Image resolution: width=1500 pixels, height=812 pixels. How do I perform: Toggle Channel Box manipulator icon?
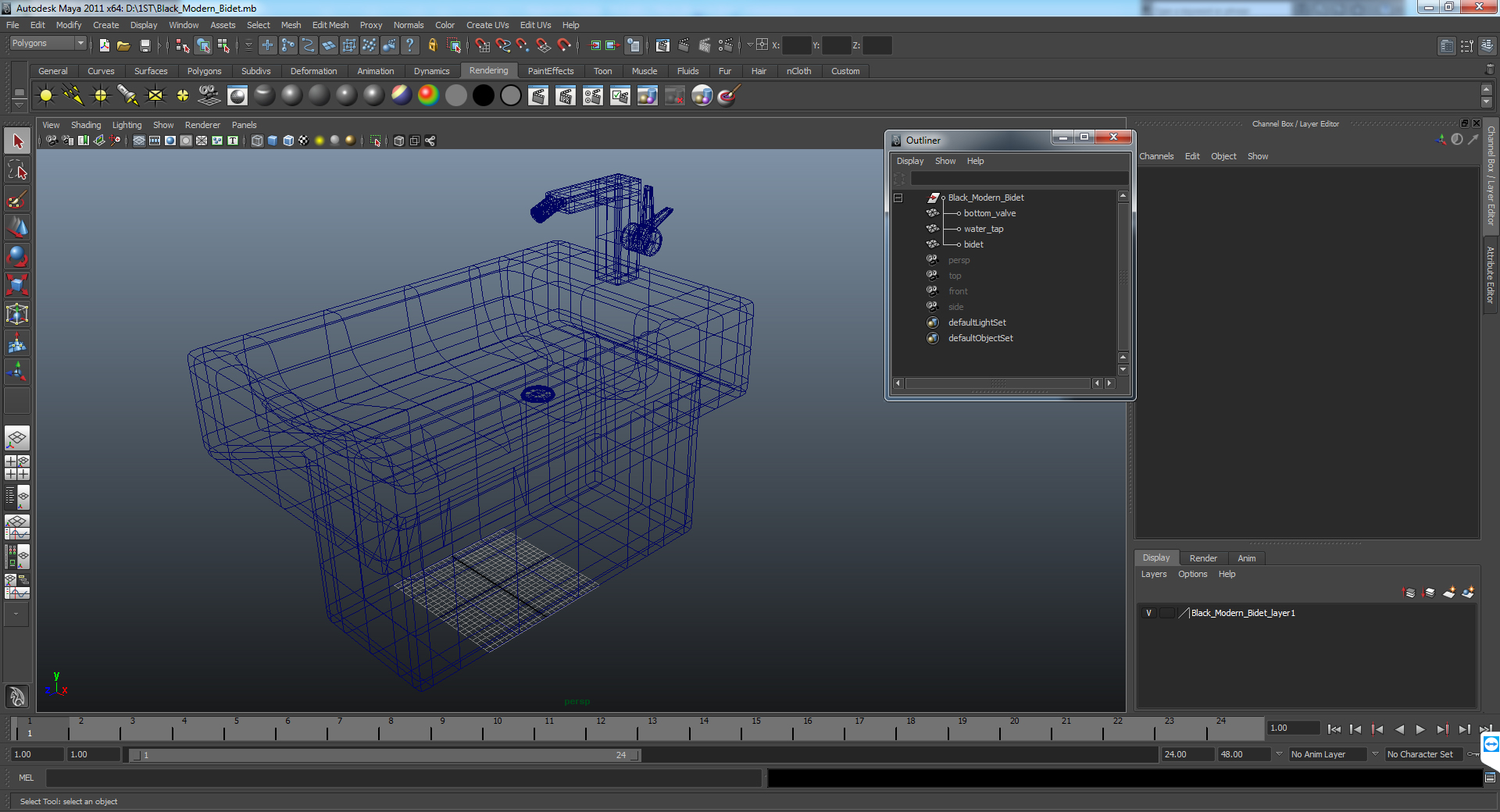1441,139
